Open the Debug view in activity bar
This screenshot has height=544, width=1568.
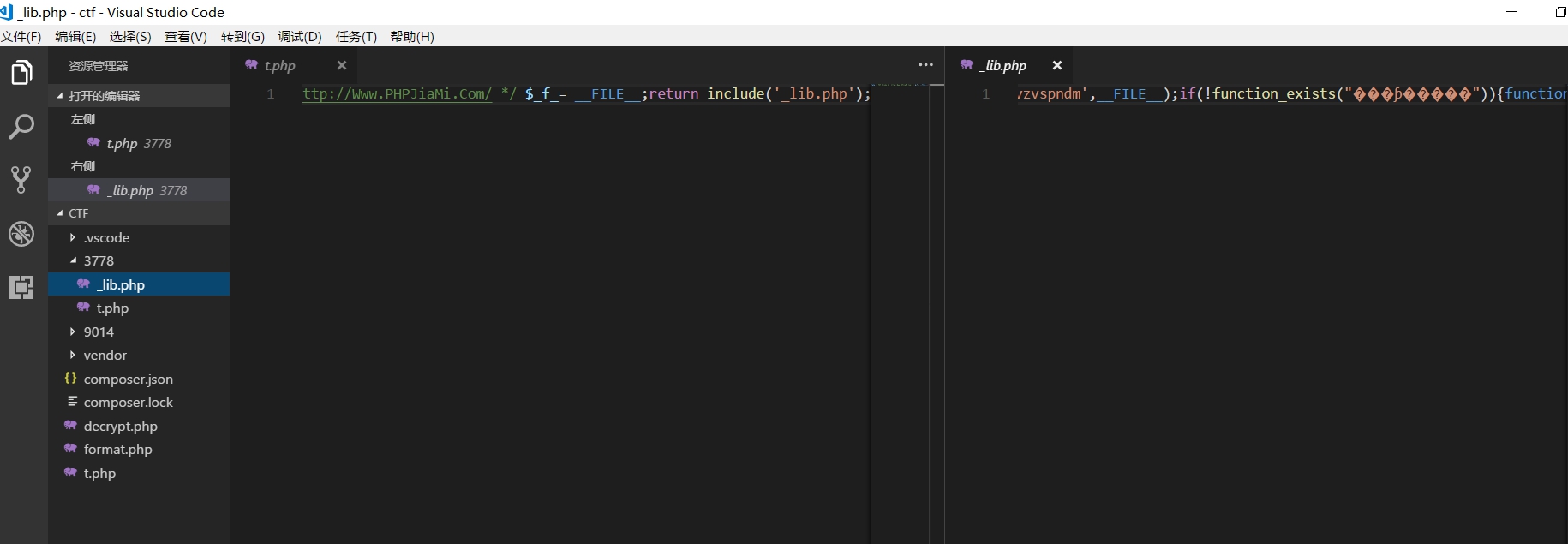coord(22,233)
